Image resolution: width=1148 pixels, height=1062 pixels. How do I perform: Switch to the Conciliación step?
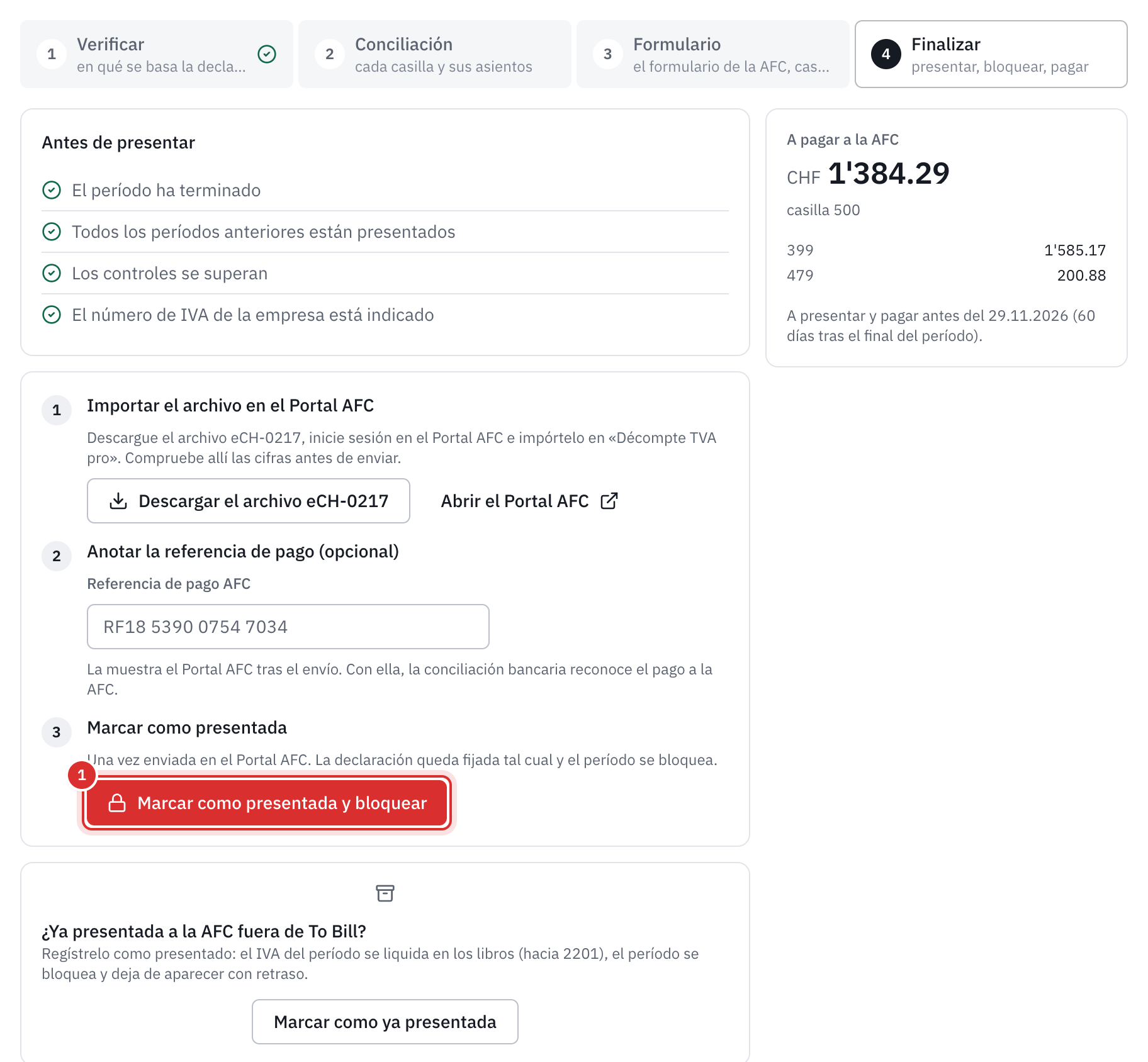click(435, 54)
